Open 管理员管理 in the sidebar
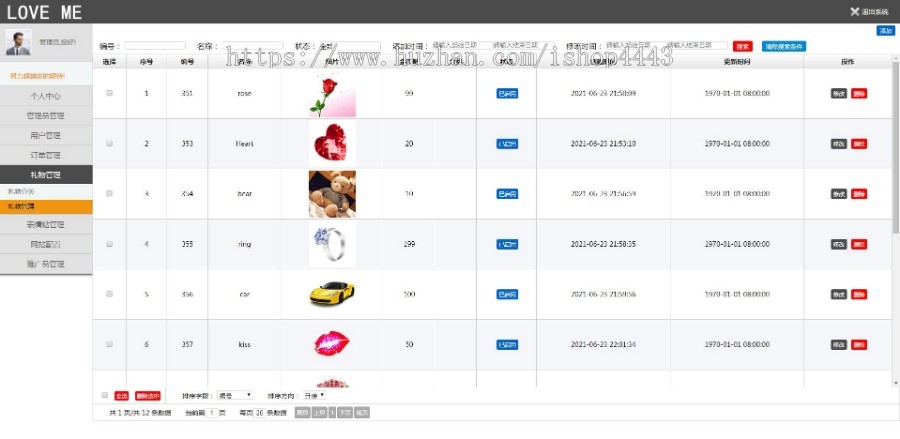The width and height of the screenshot is (900, 439). click(x=46, y=116)
